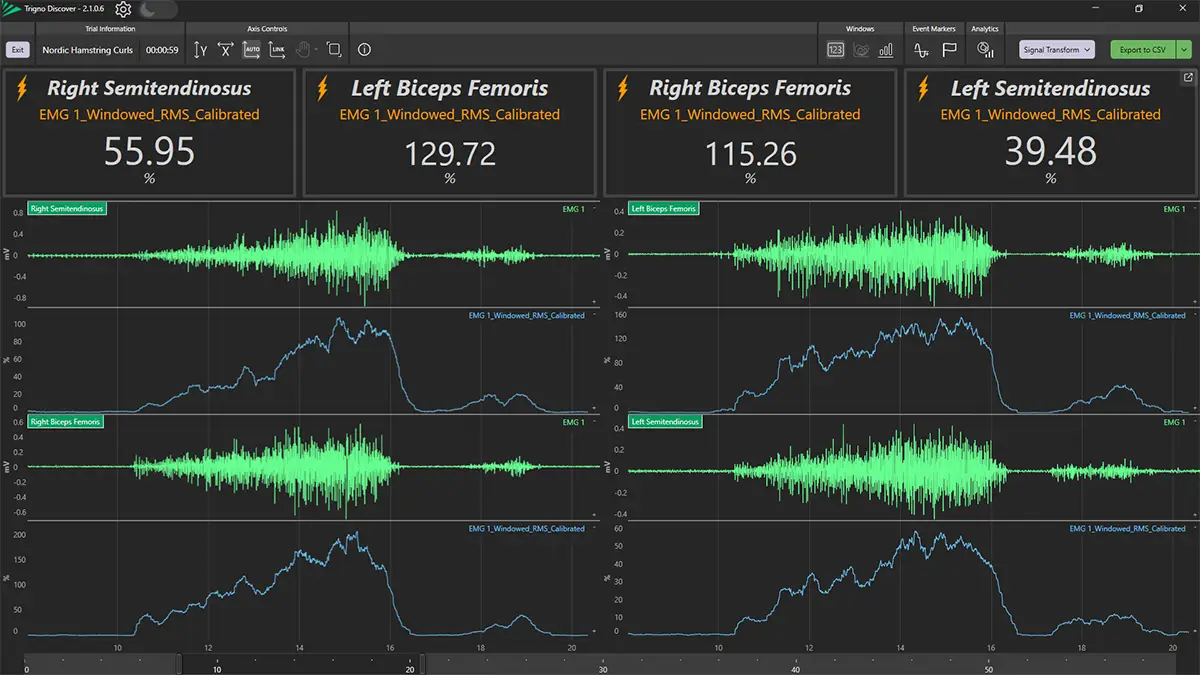1200x675 pixels.
Task: Expand the Export to CSV arrow menu
Action: pyautogui.click(x=1185, y=50)
